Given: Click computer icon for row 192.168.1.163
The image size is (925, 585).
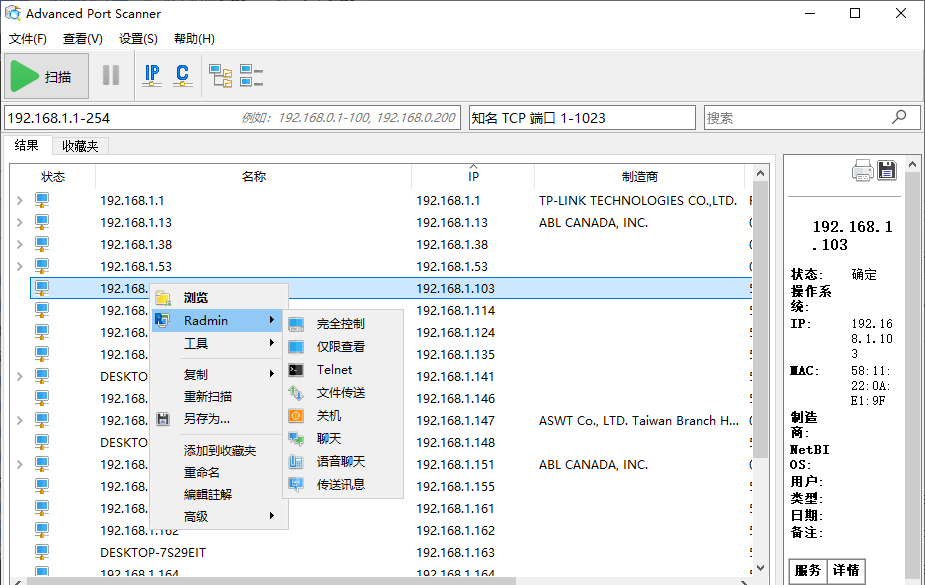Looking at the screenshot, I should click(x=41, y=553).
